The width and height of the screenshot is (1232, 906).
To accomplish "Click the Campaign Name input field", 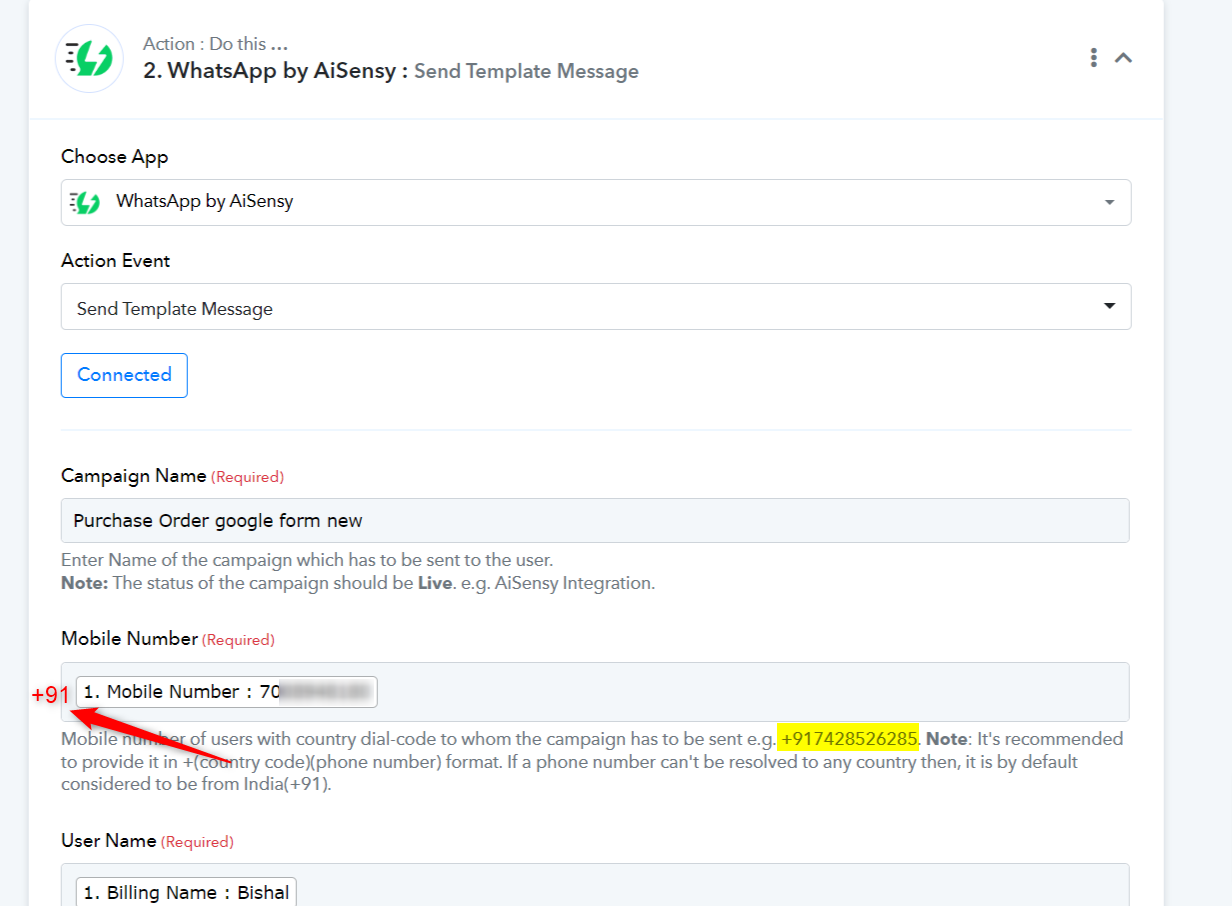I will [595, 521].
